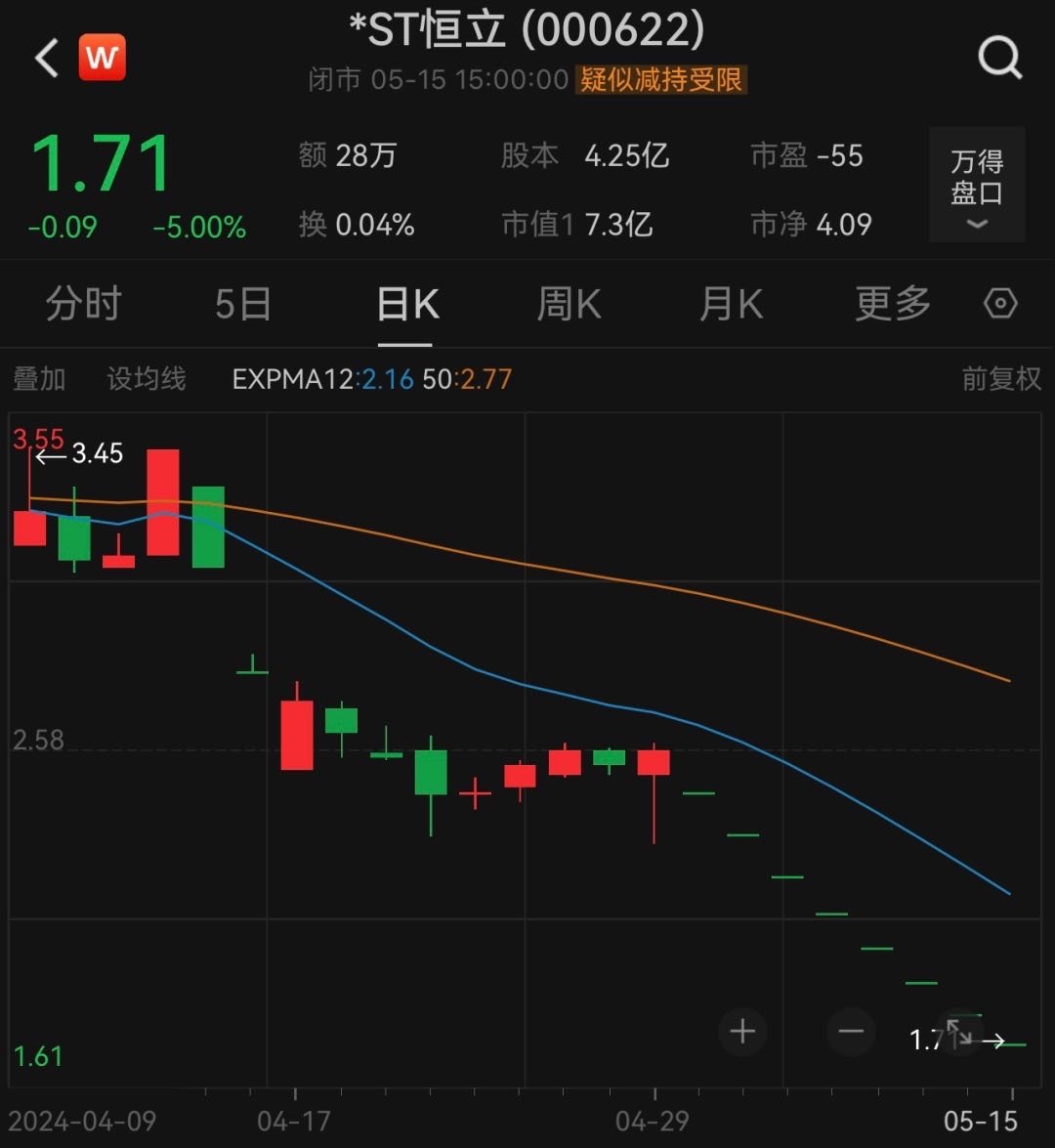Open chart settings hexagon icon
1055x1148 pixels.
click(1000, 303)
